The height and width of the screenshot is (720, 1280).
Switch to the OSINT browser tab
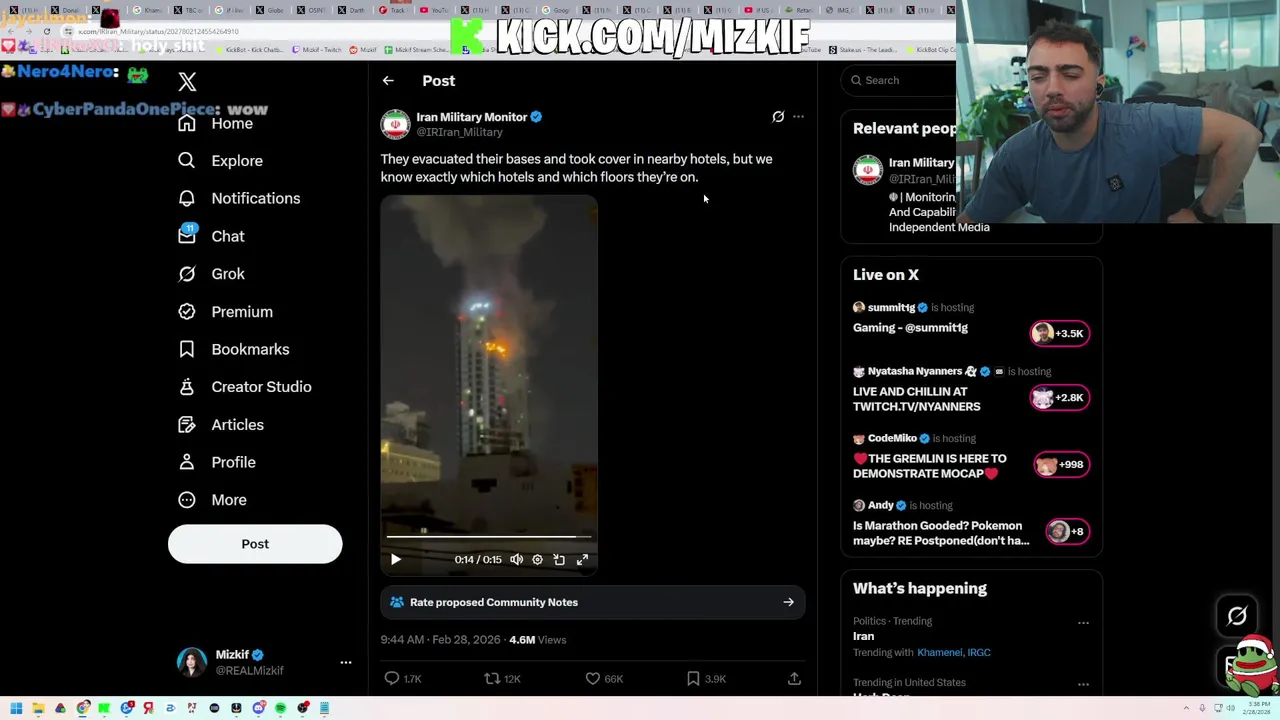pos(312,10)
